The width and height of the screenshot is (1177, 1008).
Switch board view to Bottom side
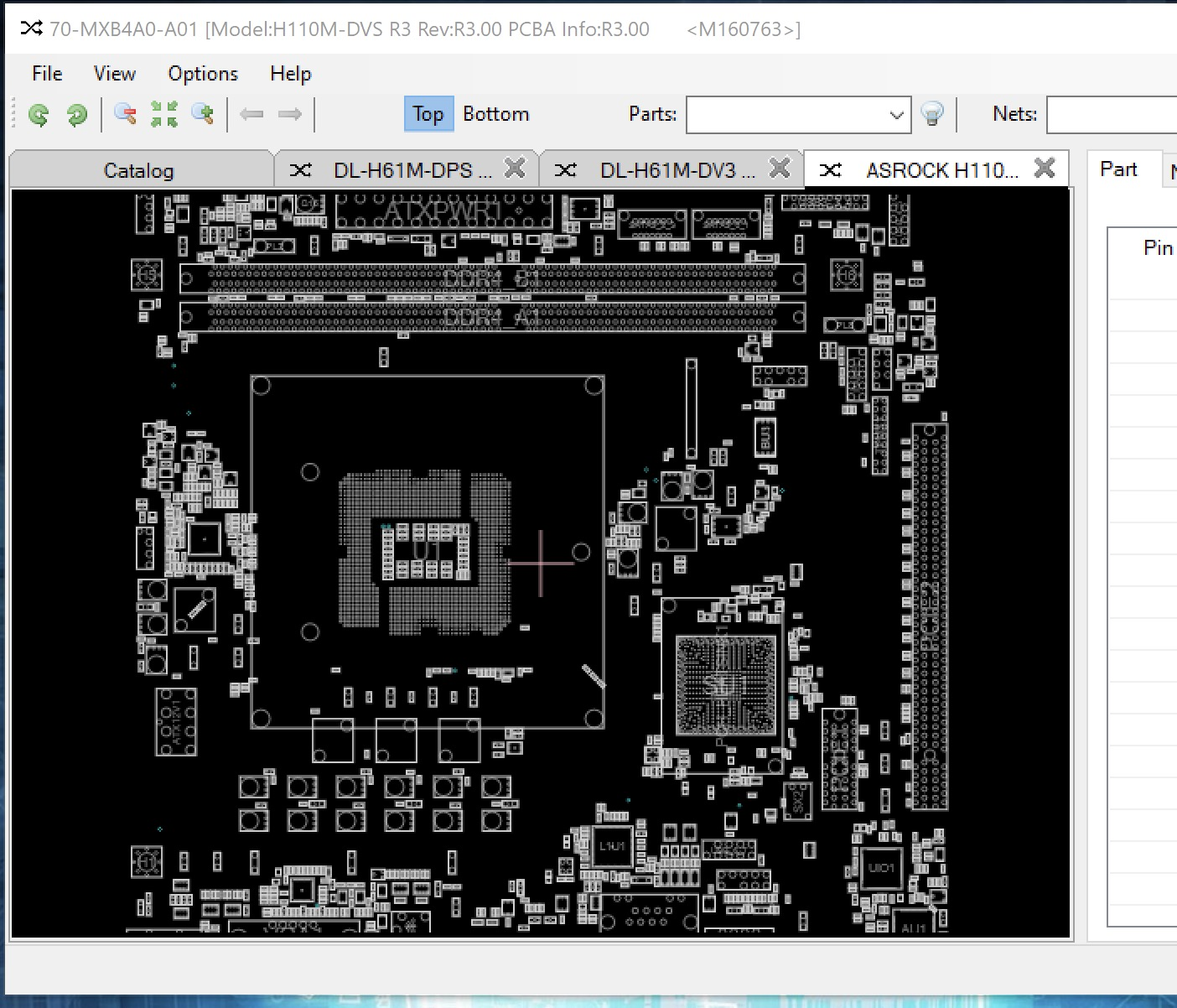(495, 114)
